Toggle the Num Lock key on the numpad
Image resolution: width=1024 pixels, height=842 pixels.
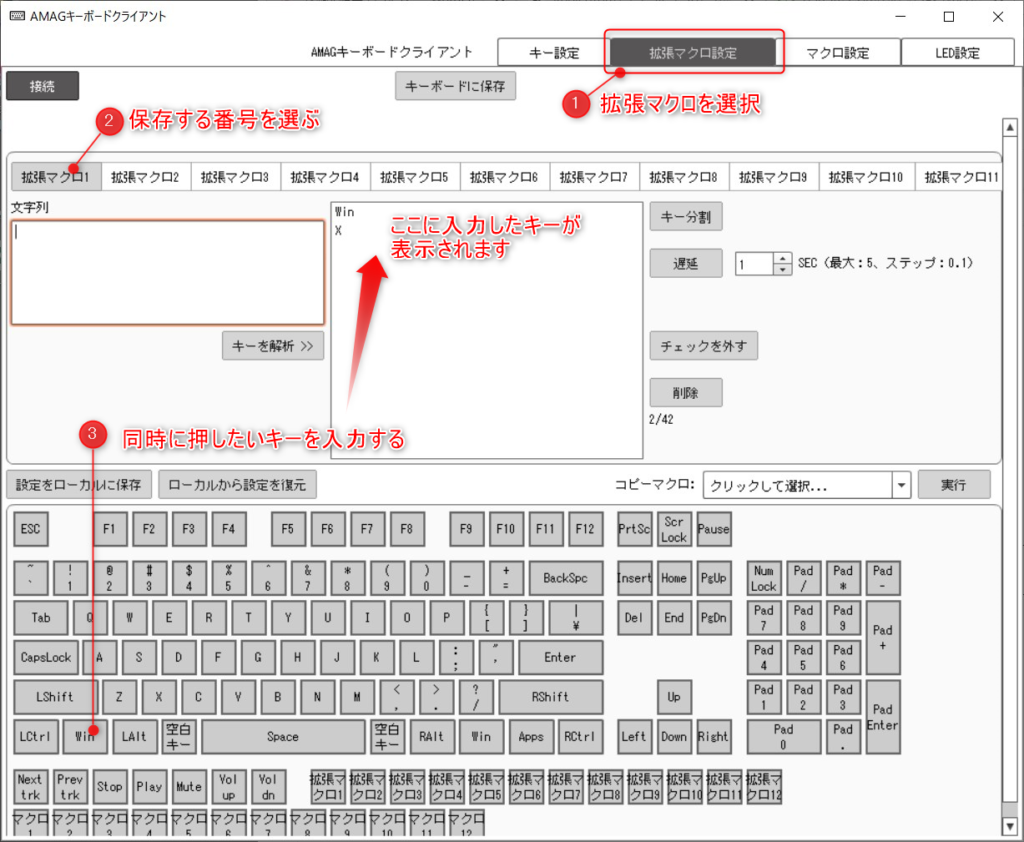763,578
